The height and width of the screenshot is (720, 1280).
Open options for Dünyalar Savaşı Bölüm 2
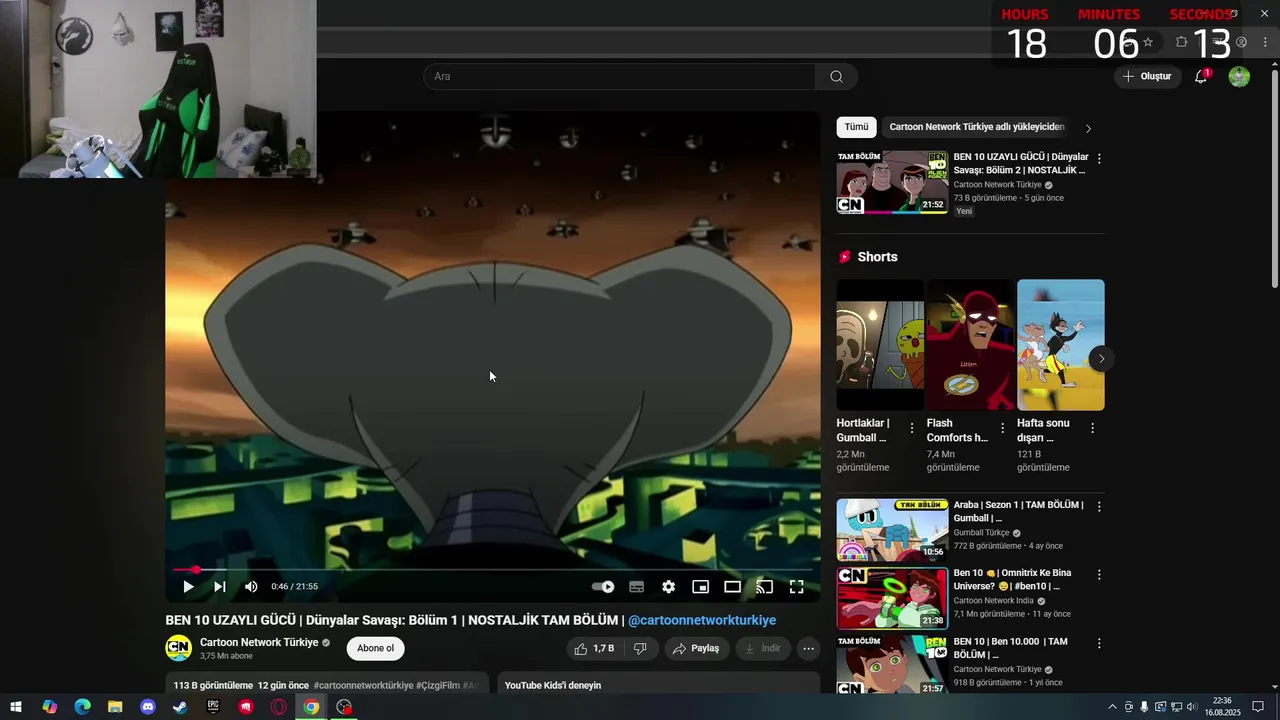coord(1099,159)
